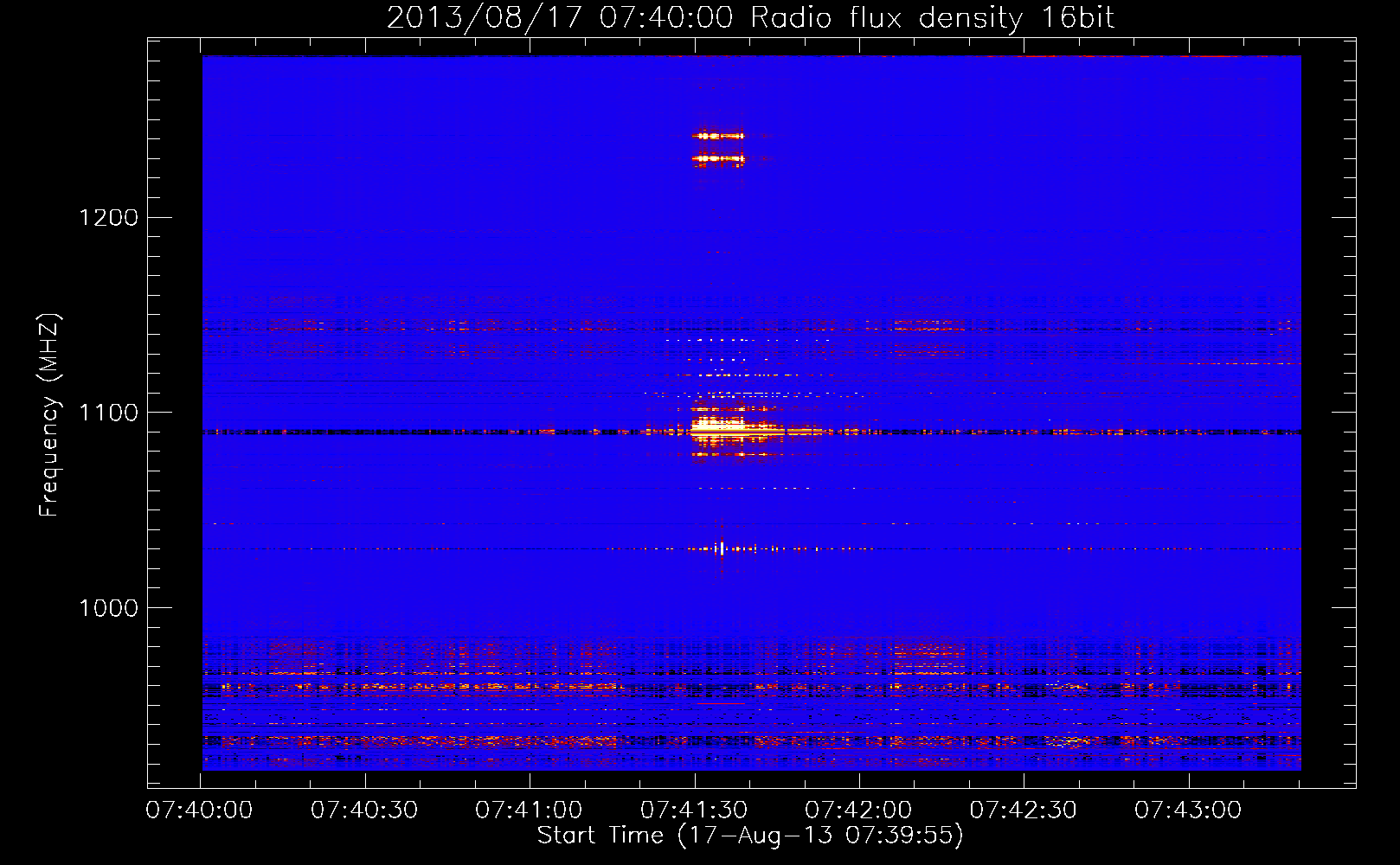The image size is (1400, 865).
Task: Click the 07:40:00 time tick label
Action: pyautogui.click(x=200, y=811)
